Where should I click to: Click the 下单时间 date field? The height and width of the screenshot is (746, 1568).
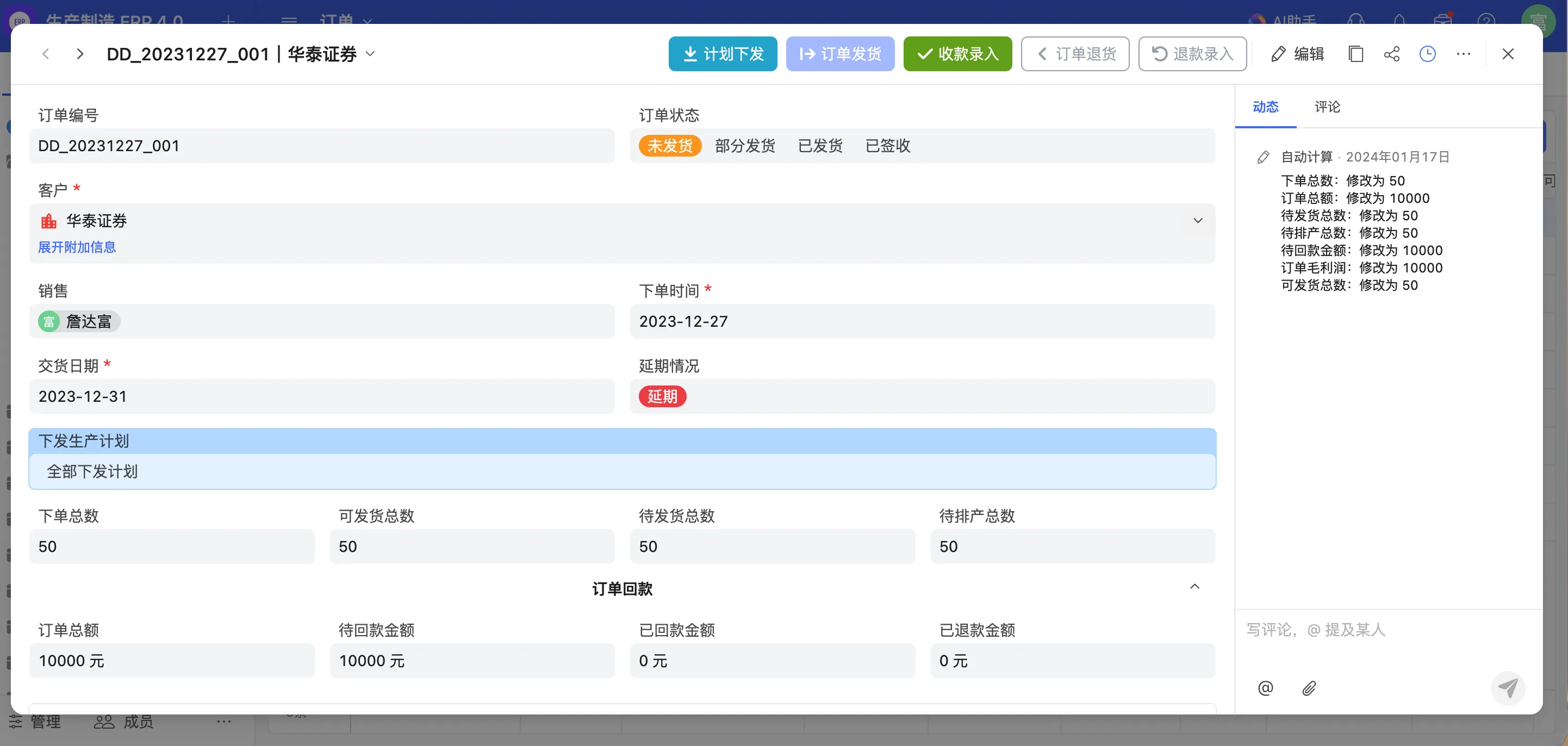coord(922,321)
